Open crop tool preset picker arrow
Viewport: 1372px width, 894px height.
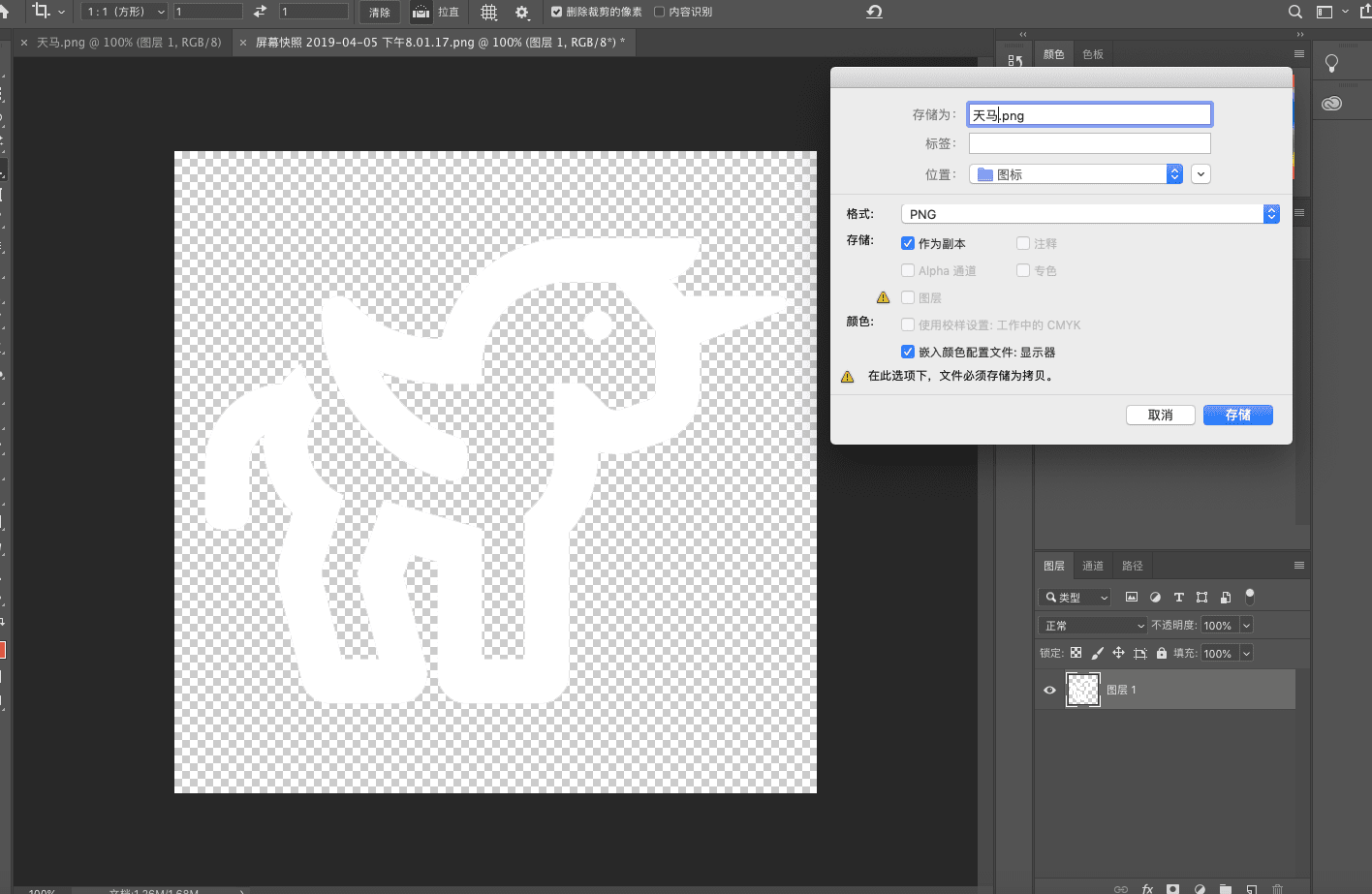click(x=62, y=13)
